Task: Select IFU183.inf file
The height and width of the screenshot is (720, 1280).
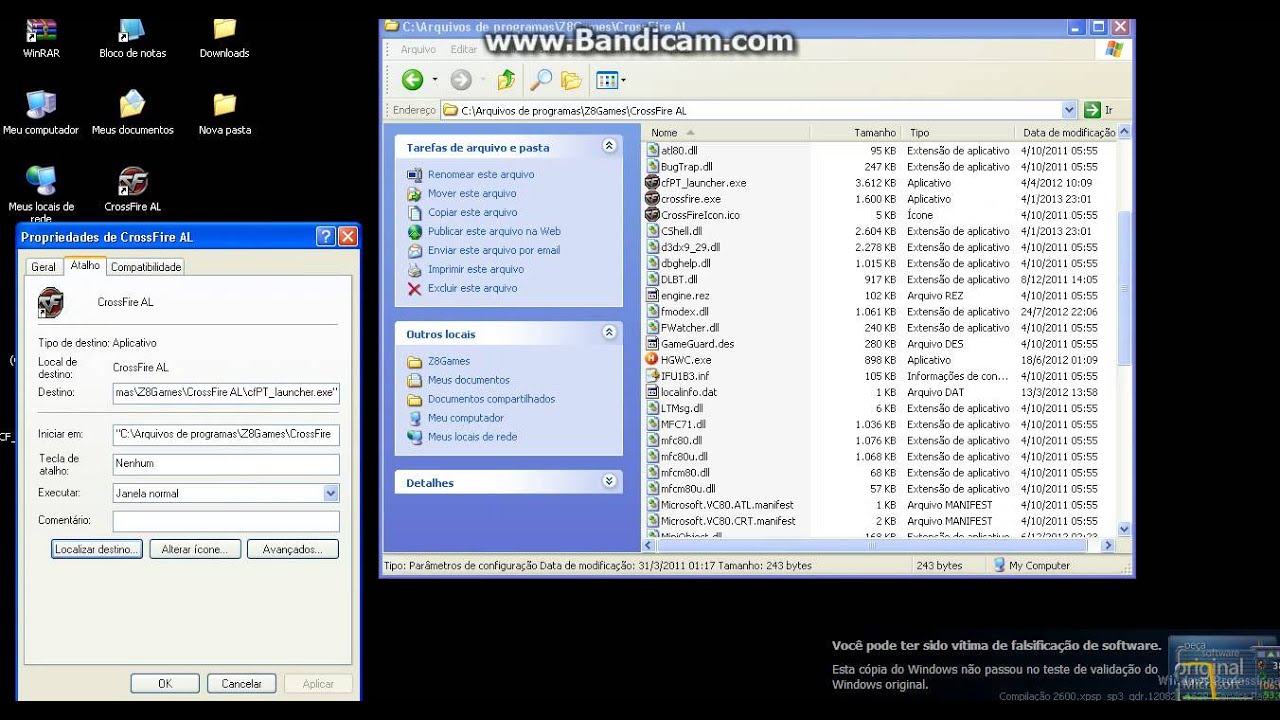Action: point(685,376)
